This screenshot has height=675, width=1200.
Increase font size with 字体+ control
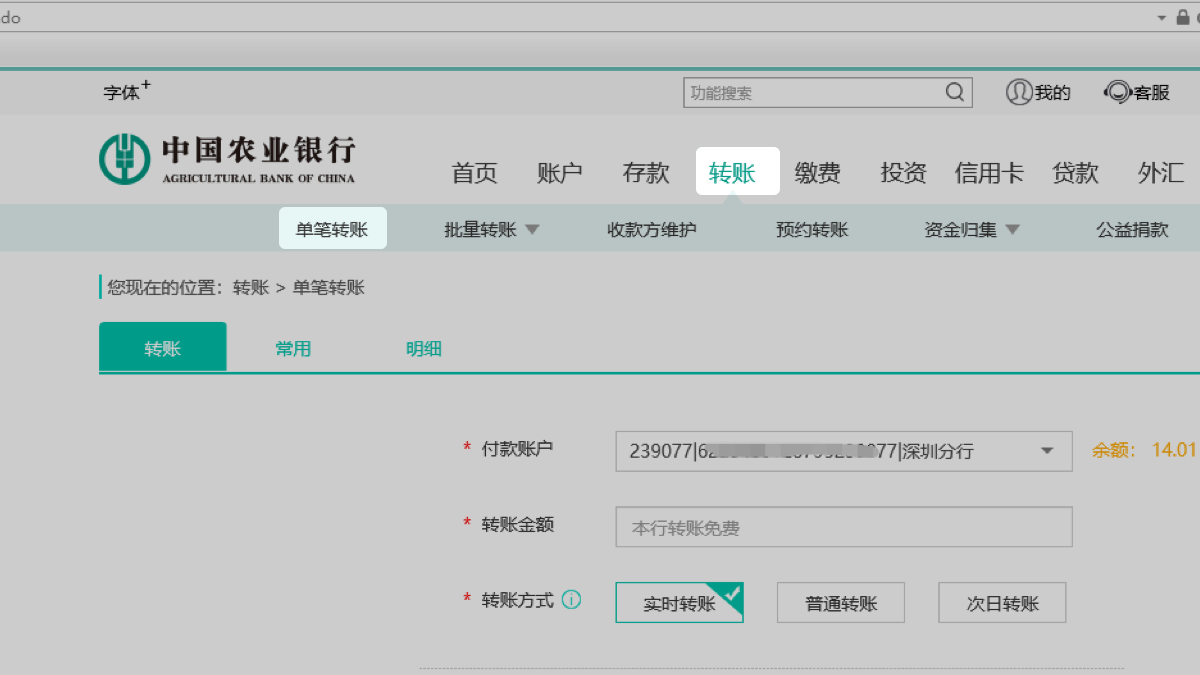(x=127, y=91)
